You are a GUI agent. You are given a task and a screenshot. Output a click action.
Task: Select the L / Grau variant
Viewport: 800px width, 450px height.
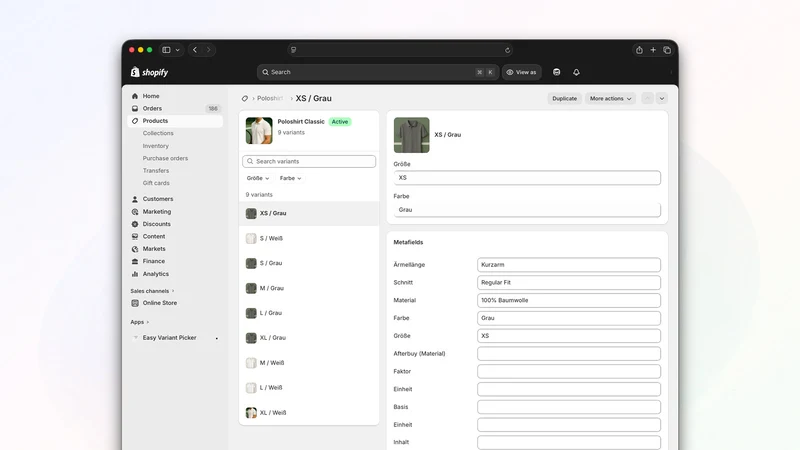coord(309,313)
